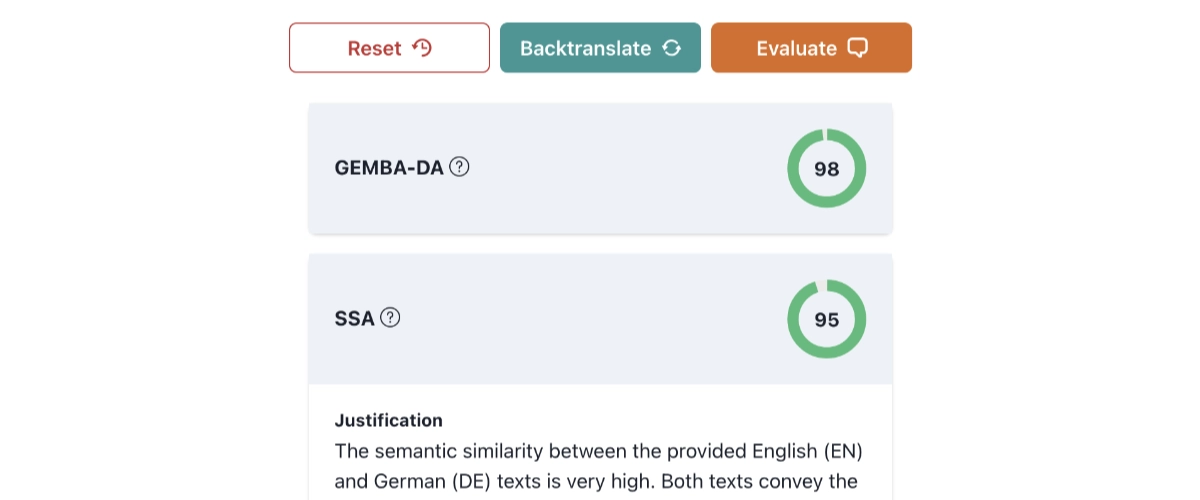Collapse the SSA result card header
The width and height of the screenshot is (1200, 500).
click(x=600, y=319)
